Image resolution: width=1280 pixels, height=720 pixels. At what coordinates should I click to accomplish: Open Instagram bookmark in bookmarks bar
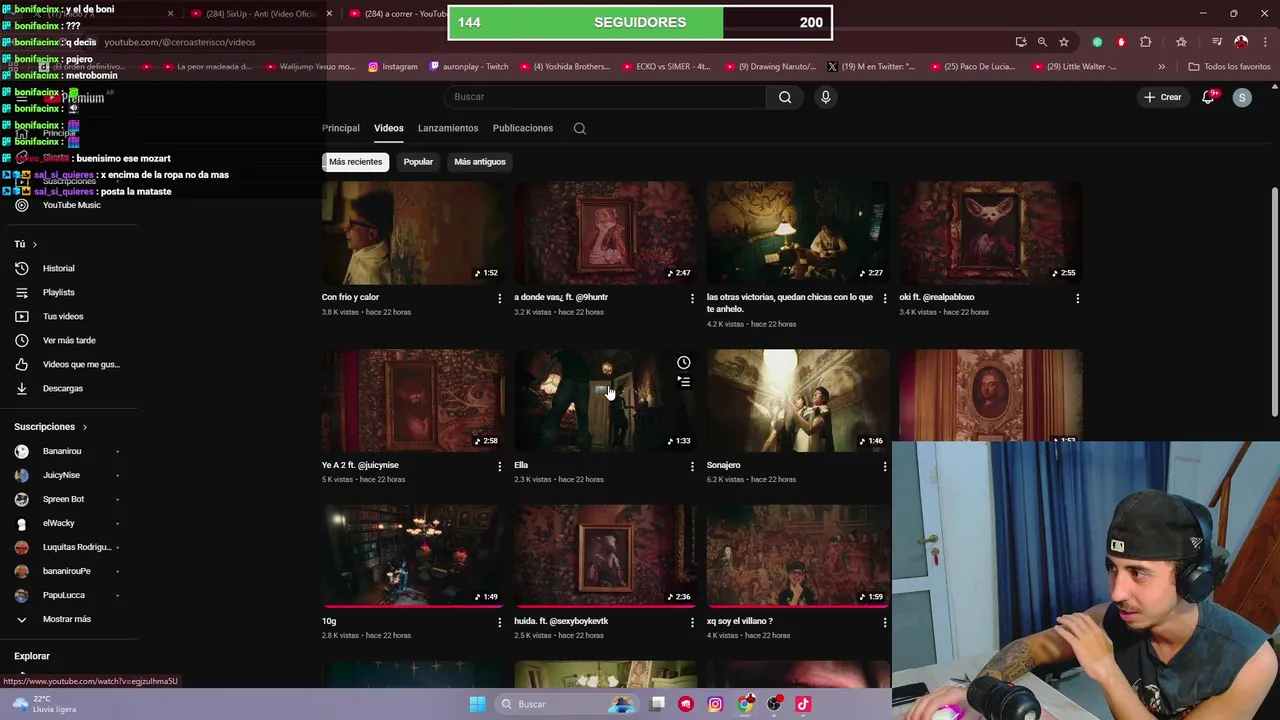click(393, 67)
